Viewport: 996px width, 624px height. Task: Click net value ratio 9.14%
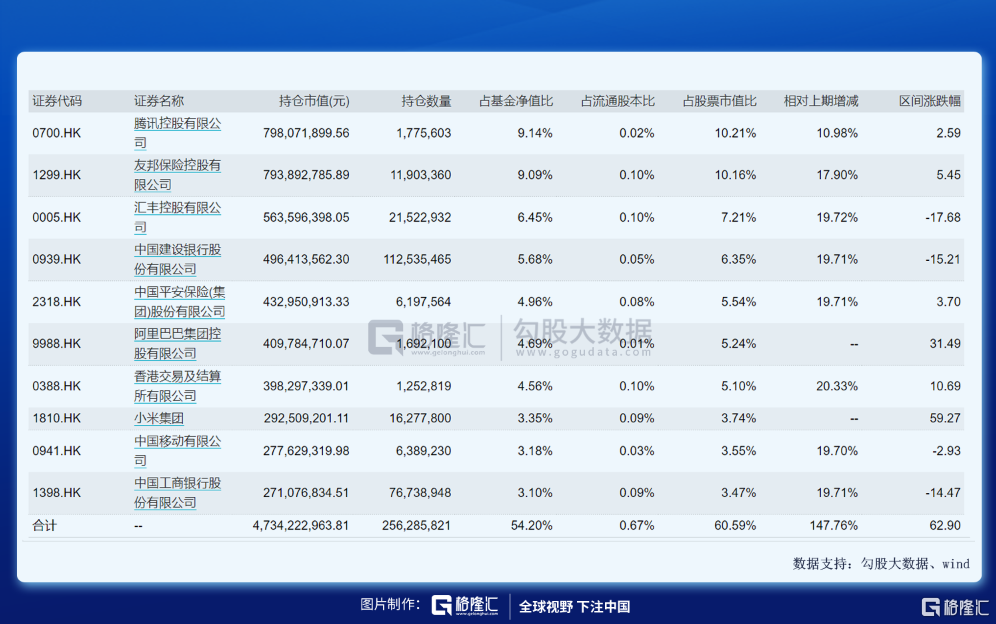[535, 133]
